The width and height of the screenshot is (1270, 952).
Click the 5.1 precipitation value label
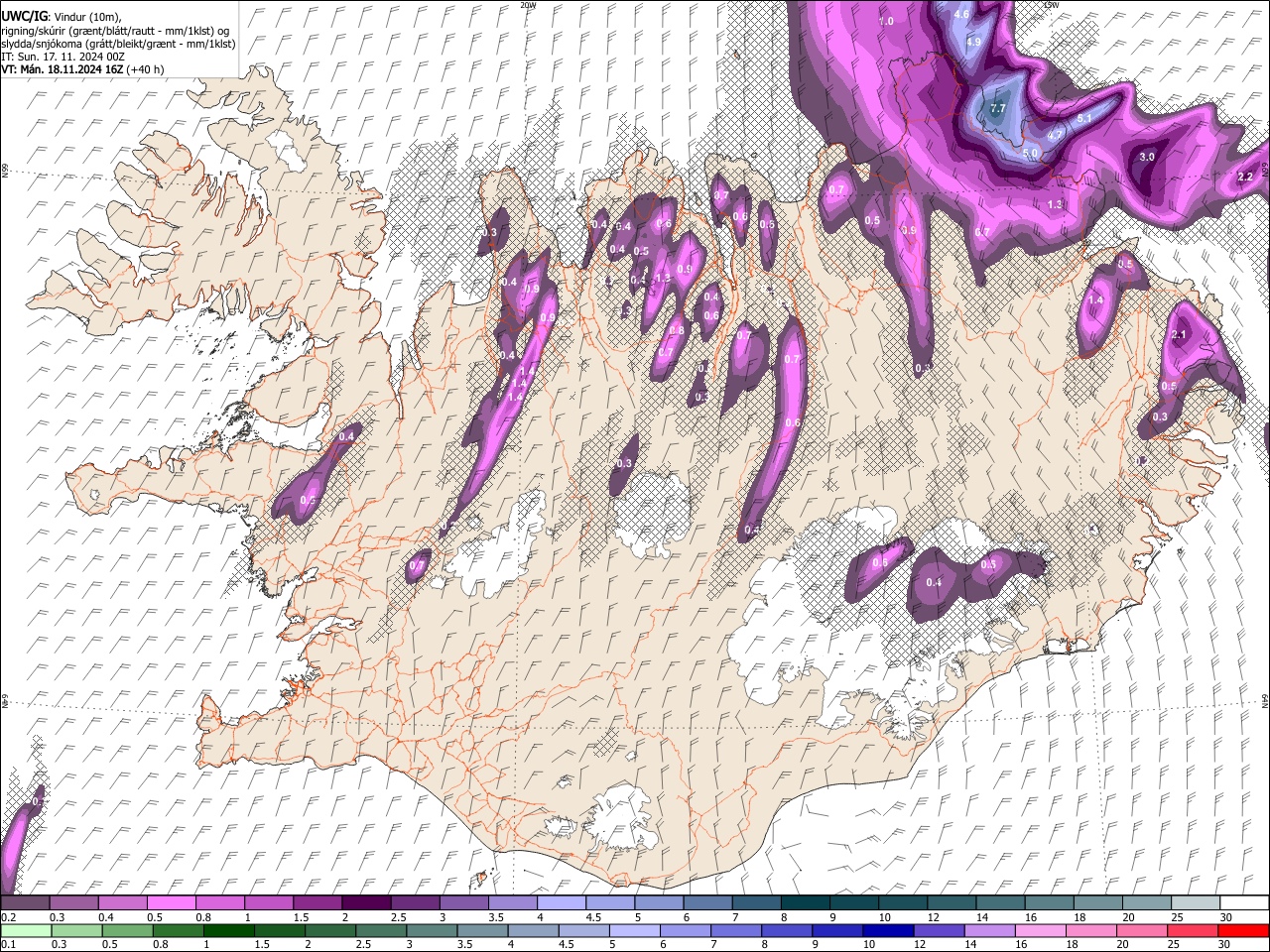1084,118
